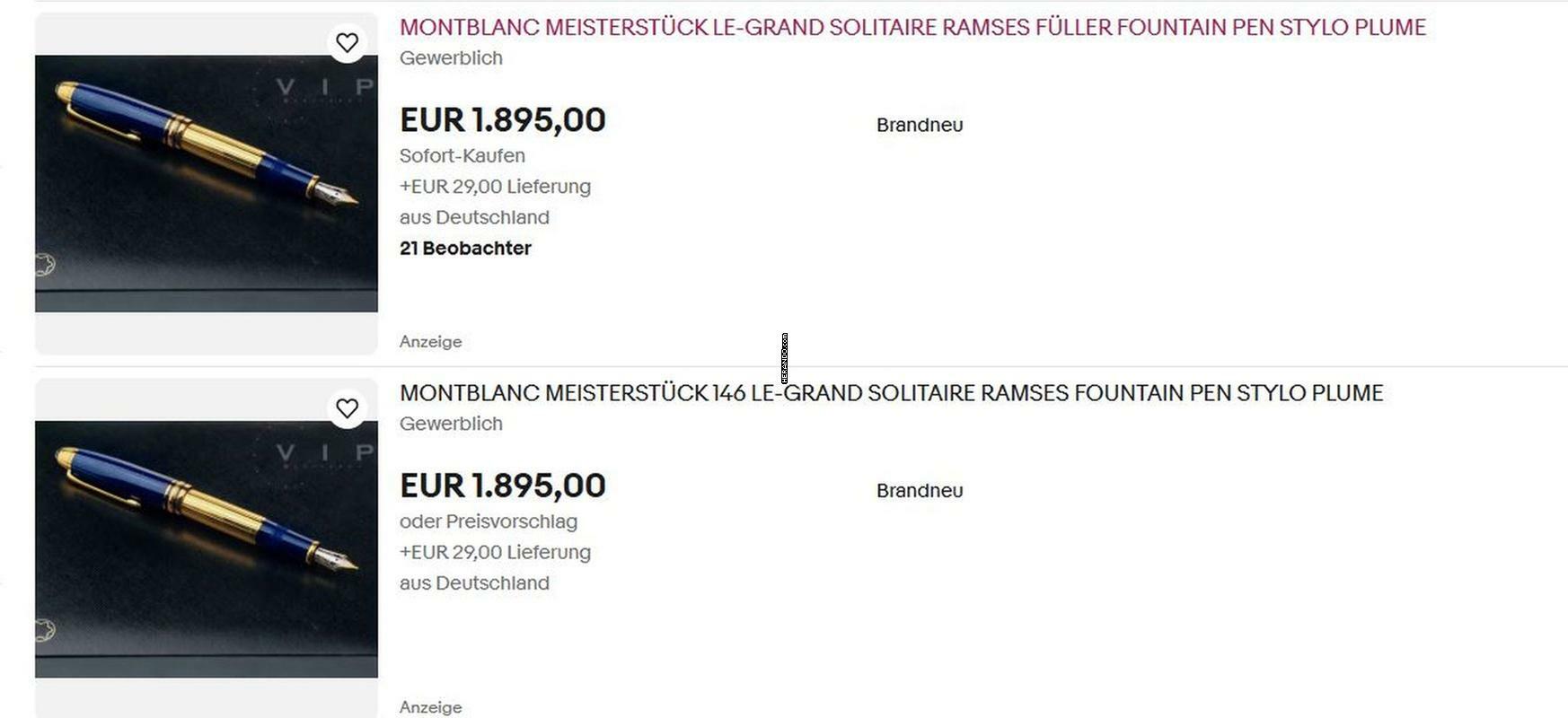The width and height of the screenshot is (1568, 718).
Task: Click the EUR 1.895,00 price above Sofort-Kaufen
Action: coord(502,120)
